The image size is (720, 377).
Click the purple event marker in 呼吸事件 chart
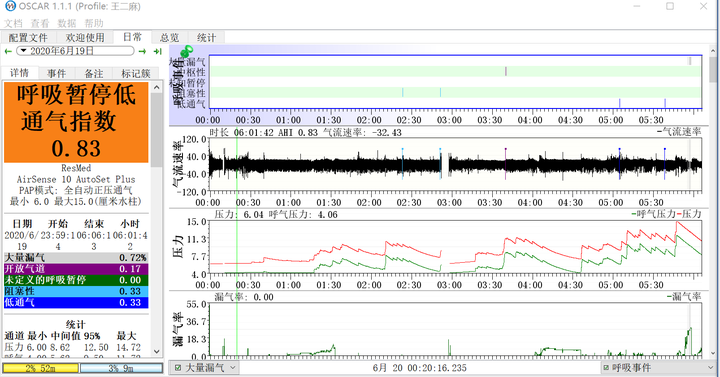(x=506, y=71)
